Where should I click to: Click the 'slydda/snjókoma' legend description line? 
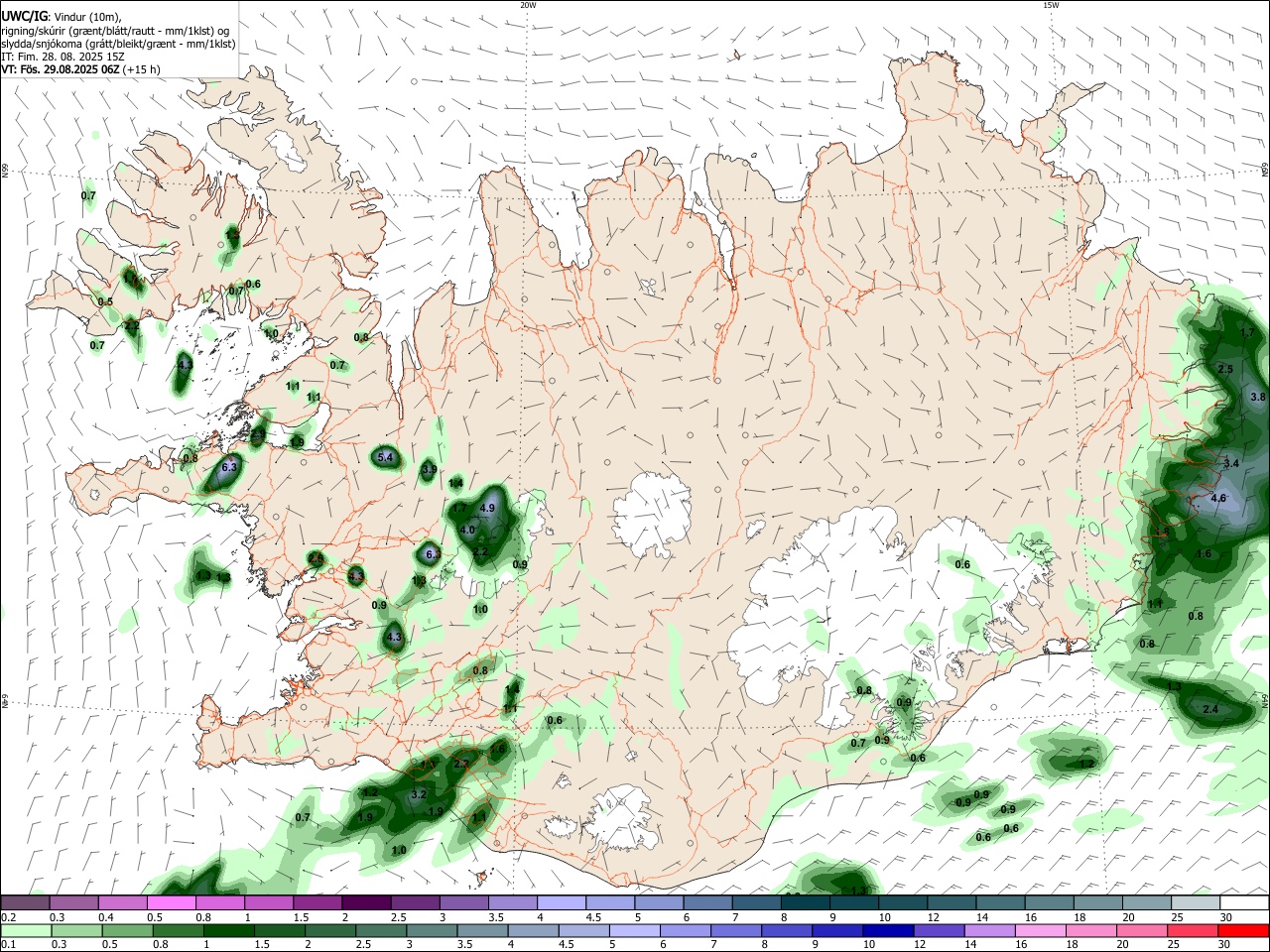pos(118,44)
